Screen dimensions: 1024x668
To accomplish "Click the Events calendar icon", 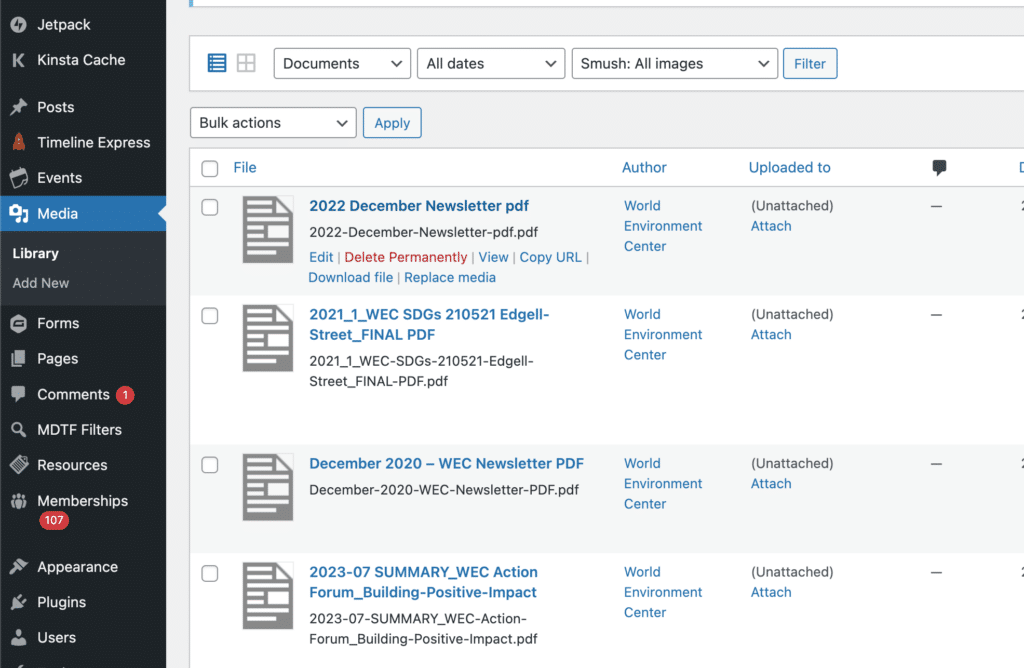I will tap(18, 178).
